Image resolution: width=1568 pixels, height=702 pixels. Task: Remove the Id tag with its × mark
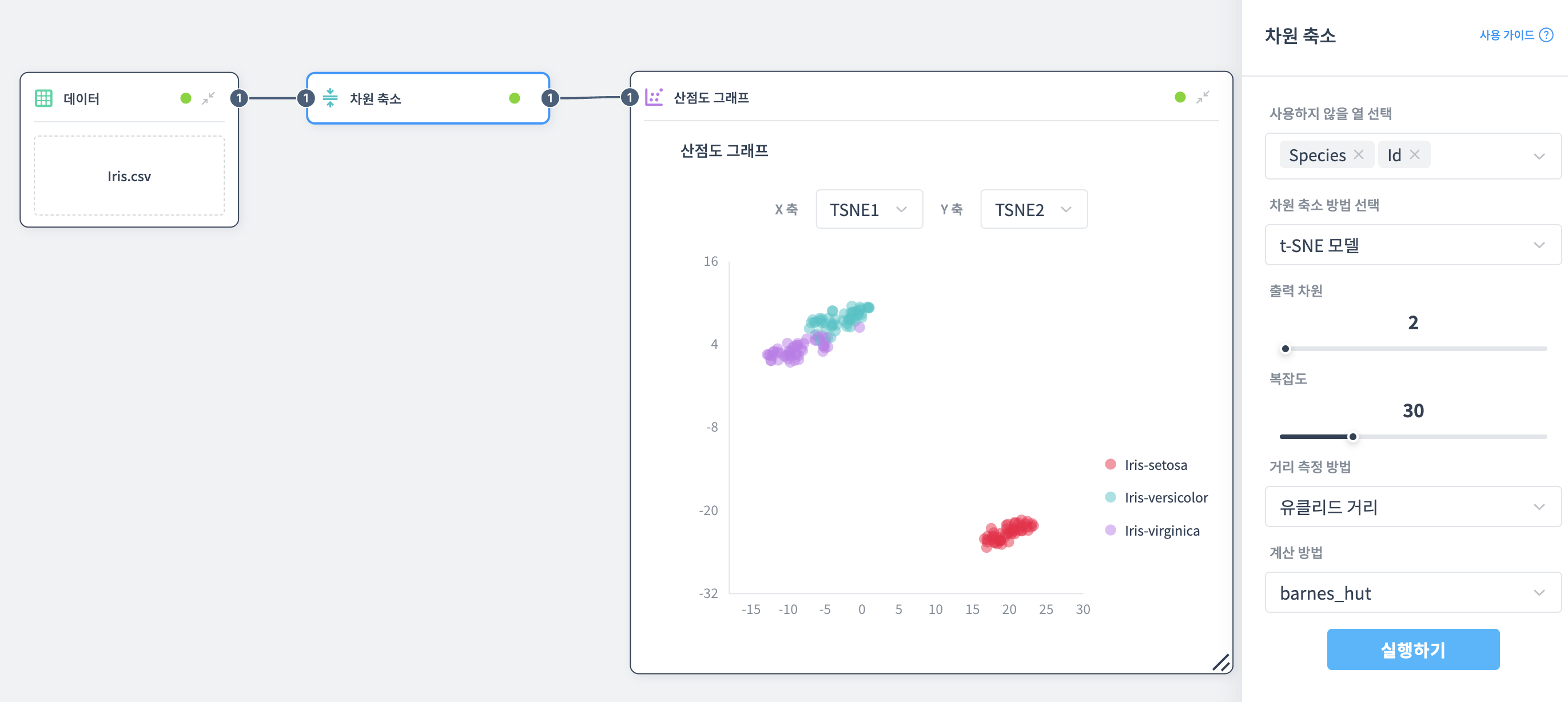1416,154
